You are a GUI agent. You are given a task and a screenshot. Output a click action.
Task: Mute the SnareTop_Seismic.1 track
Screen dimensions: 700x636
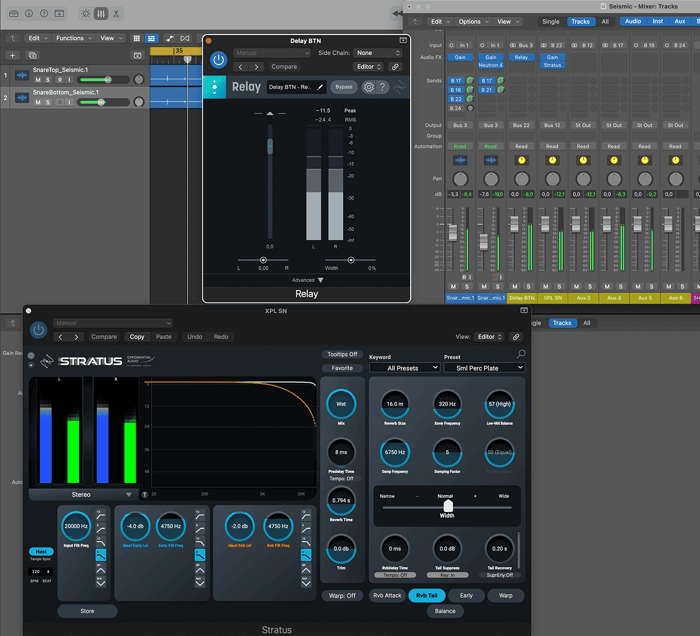click(38, 80)
